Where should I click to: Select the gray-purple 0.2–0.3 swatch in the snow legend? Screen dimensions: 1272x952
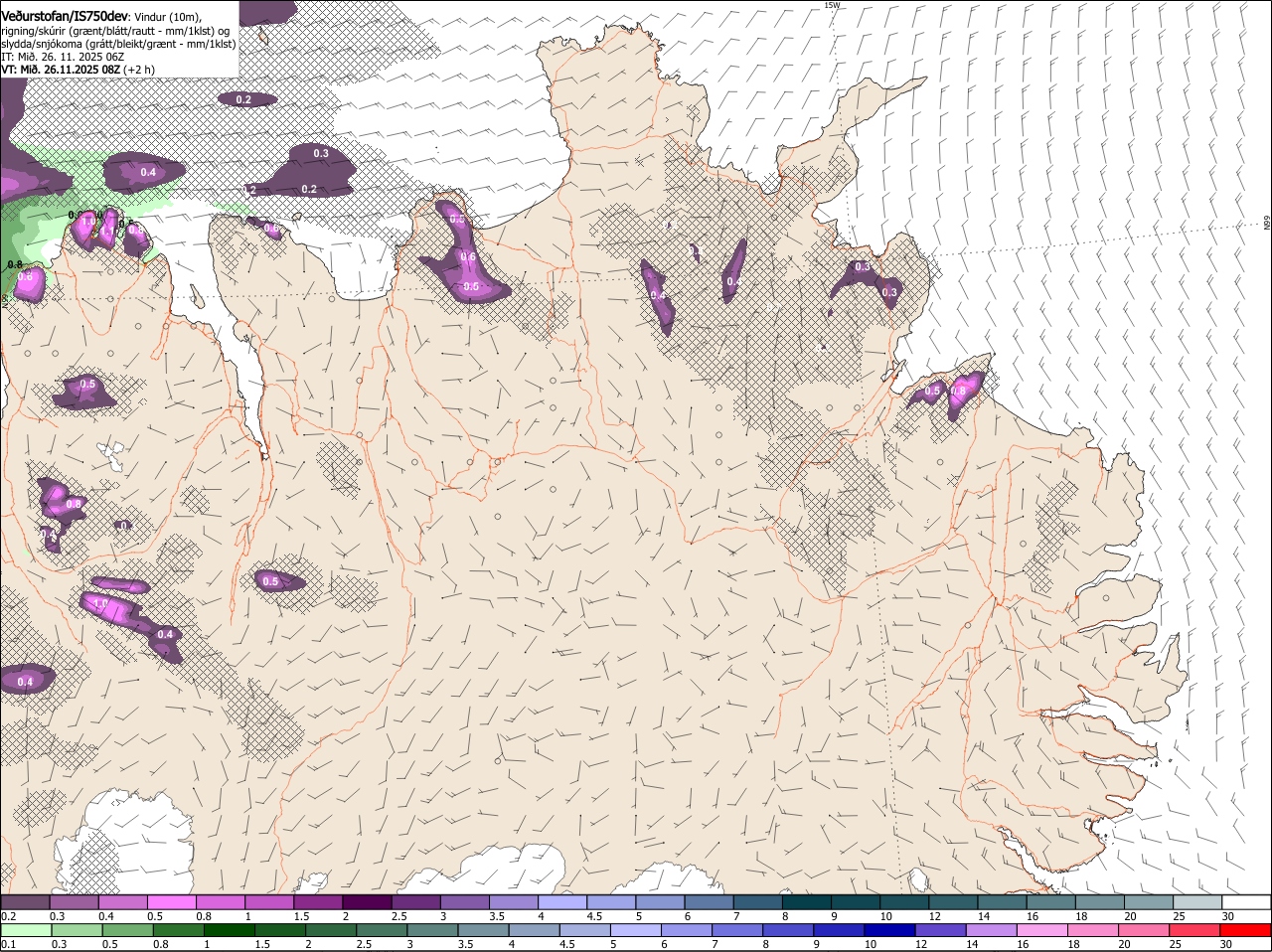[x=25, y=901]
